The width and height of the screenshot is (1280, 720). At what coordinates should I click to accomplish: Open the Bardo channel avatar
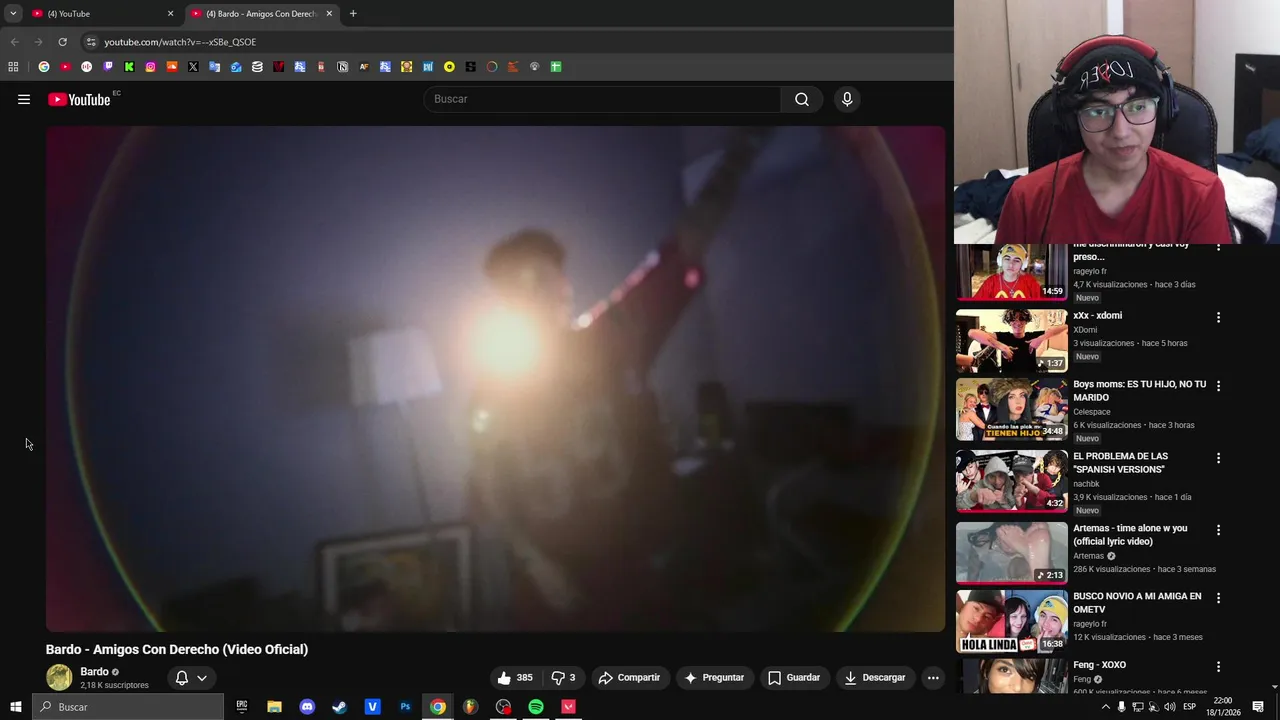59,677
